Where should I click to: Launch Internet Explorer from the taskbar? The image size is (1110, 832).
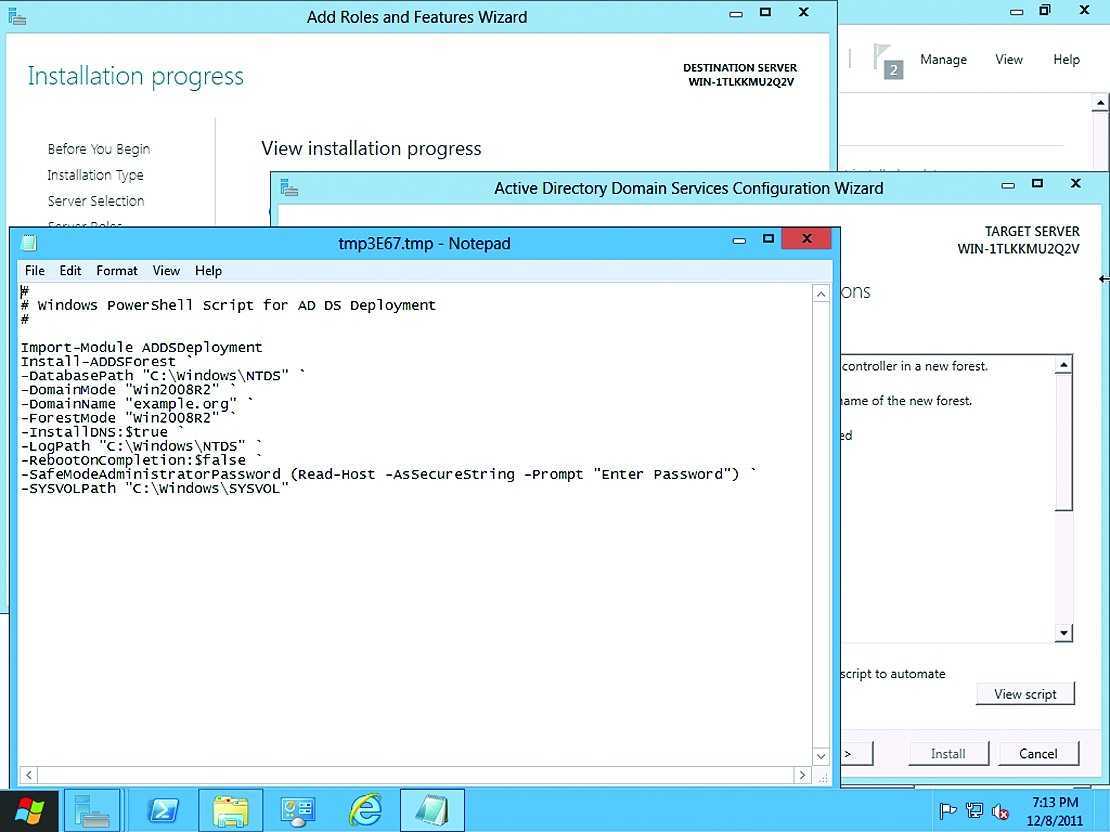365,809
